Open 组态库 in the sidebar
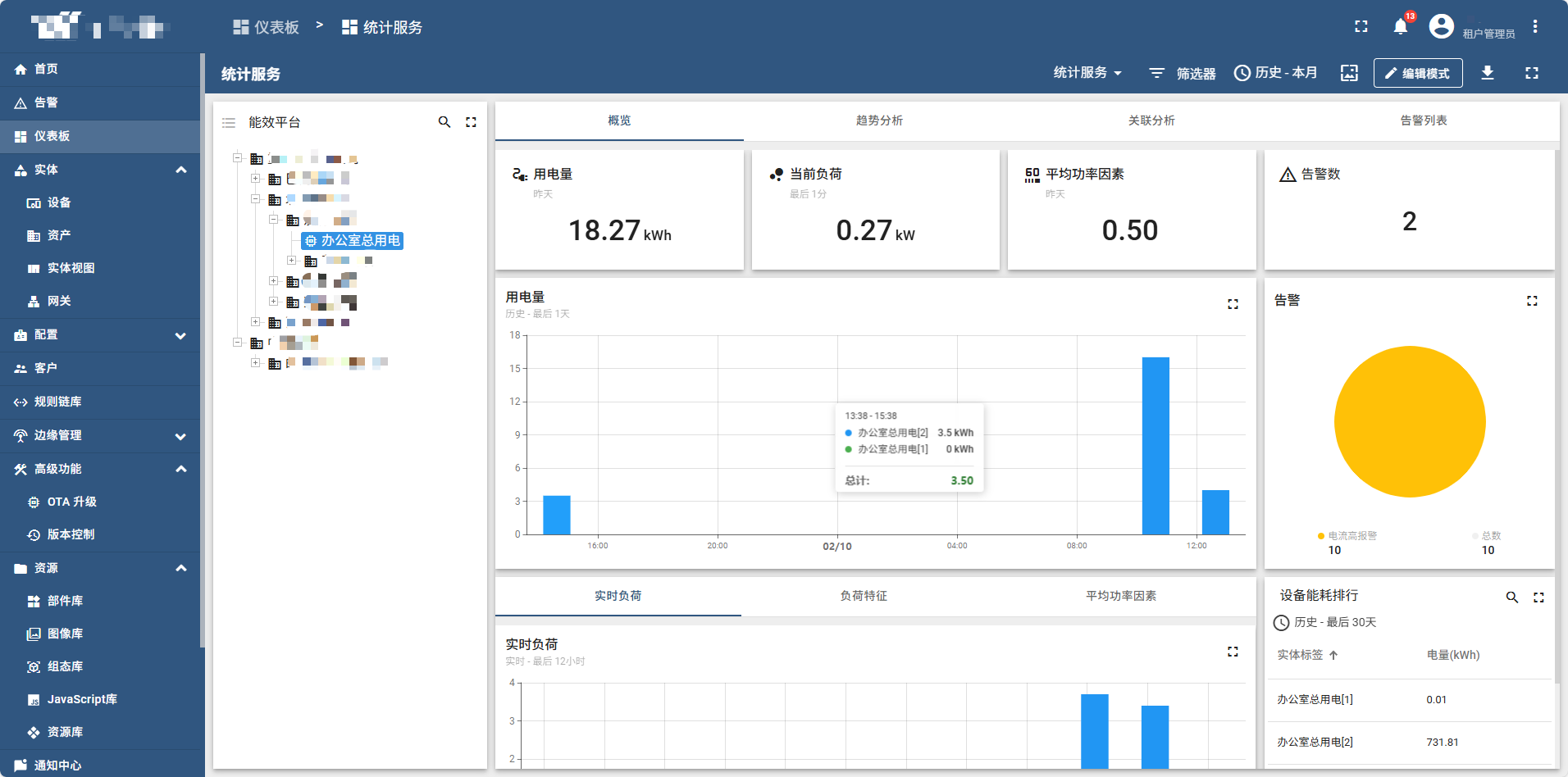This screenshot has width=1568, height=777. [100, 666]
